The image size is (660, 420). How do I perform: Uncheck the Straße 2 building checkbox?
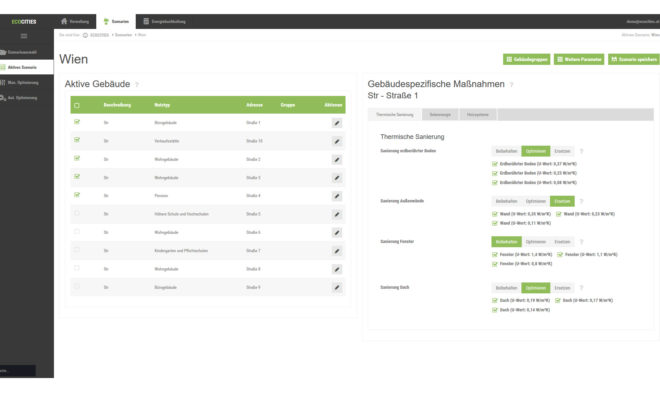(77, 159)
